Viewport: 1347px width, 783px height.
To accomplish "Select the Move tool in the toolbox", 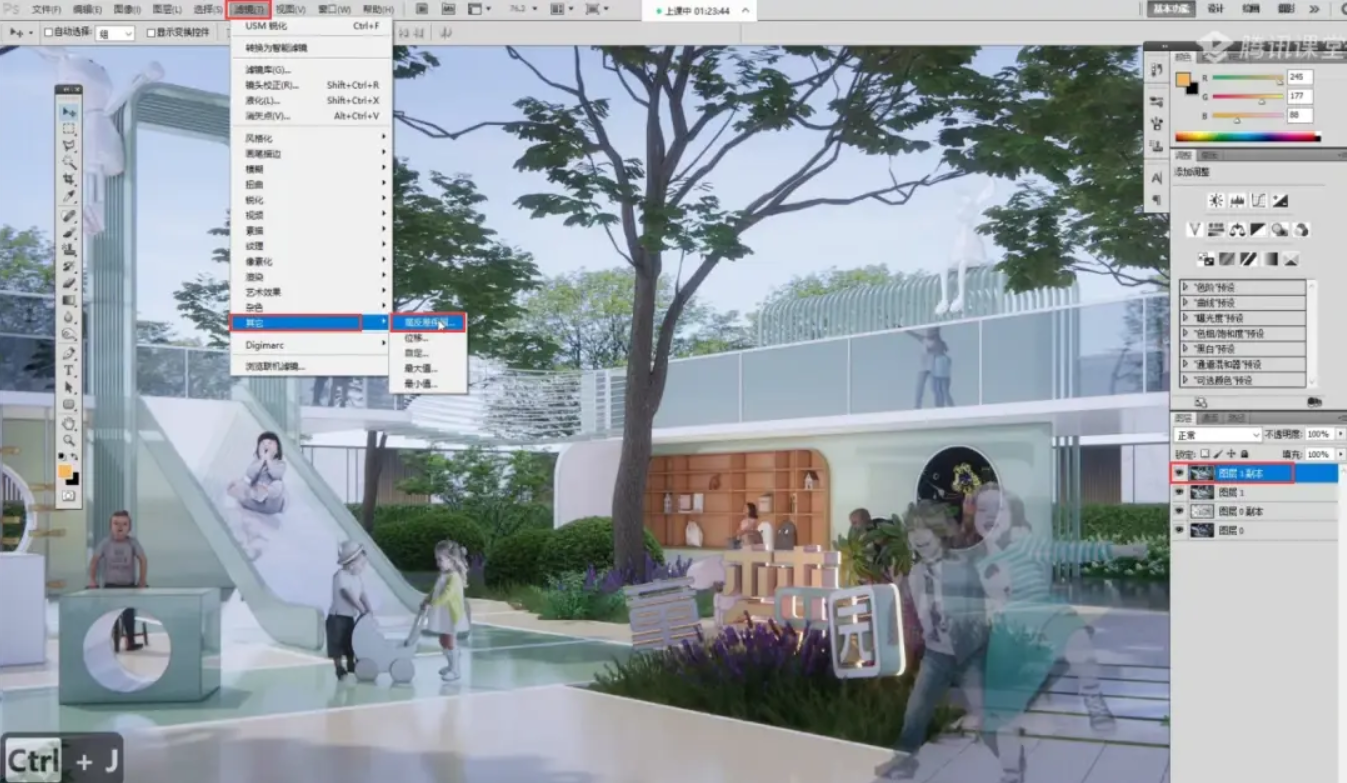I will [x=69, y=113].
